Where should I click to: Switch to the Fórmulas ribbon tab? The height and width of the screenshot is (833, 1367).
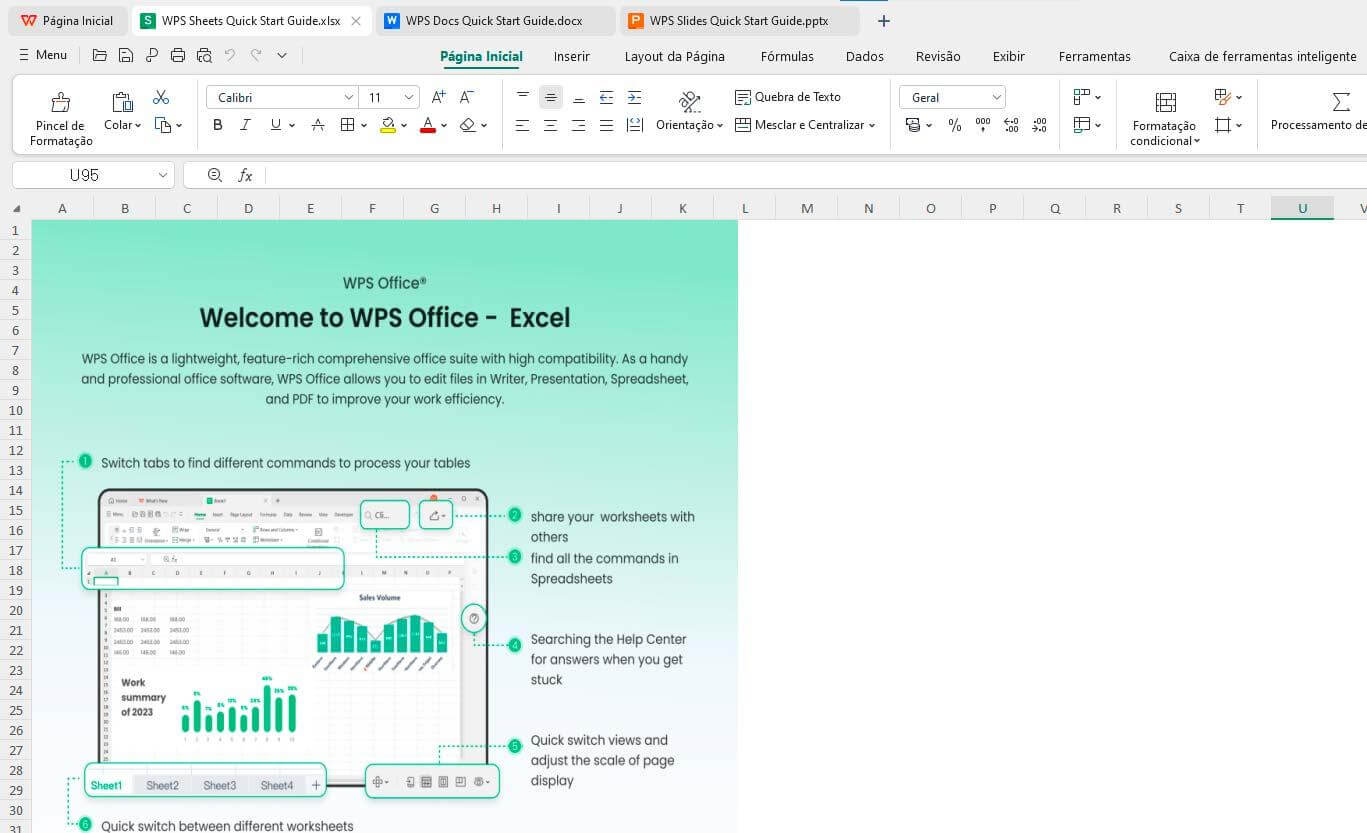click(787, 56)
